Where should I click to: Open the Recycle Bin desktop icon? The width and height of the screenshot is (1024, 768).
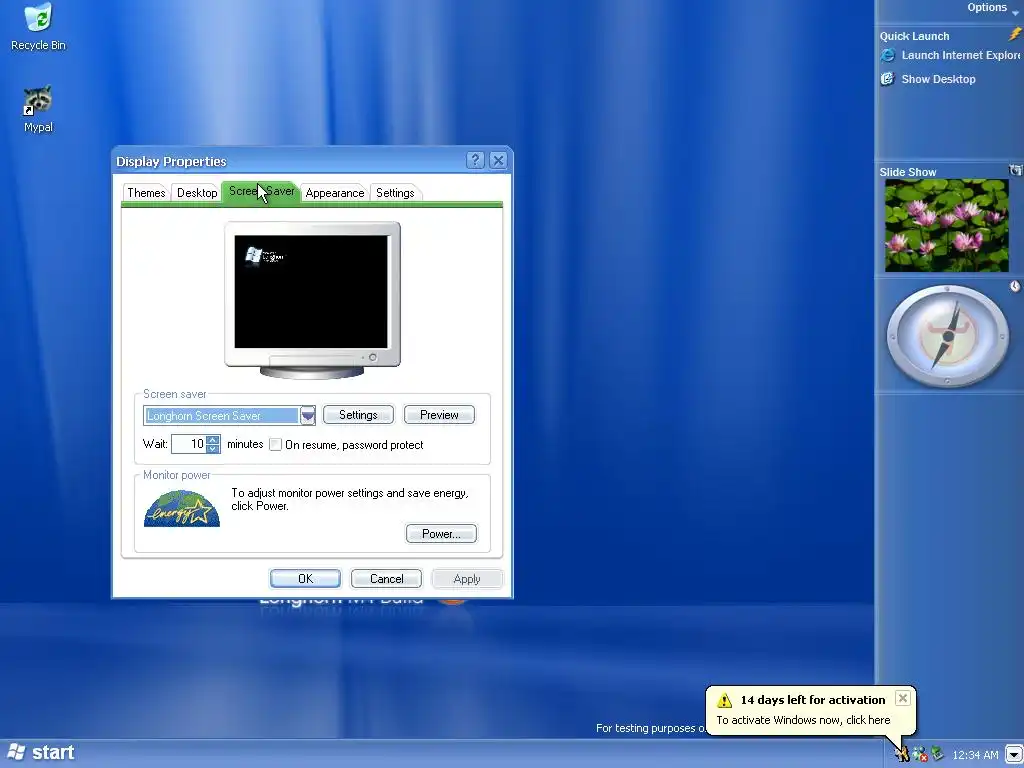(38, 18)
